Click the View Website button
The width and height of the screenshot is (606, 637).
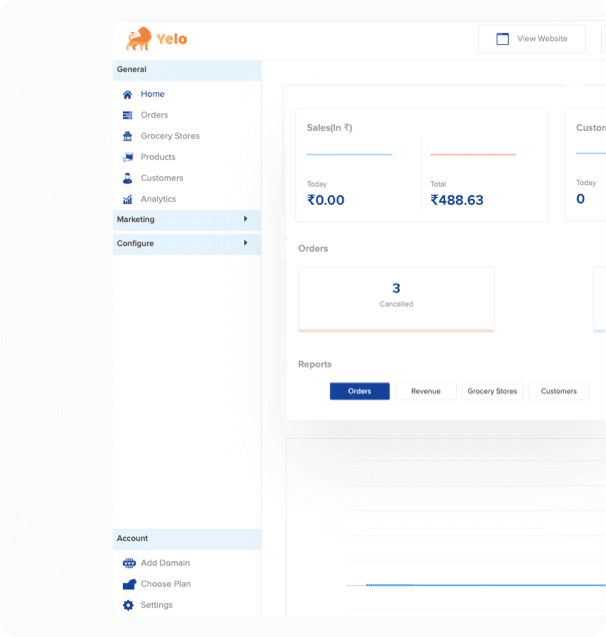[x=532, y=39]
